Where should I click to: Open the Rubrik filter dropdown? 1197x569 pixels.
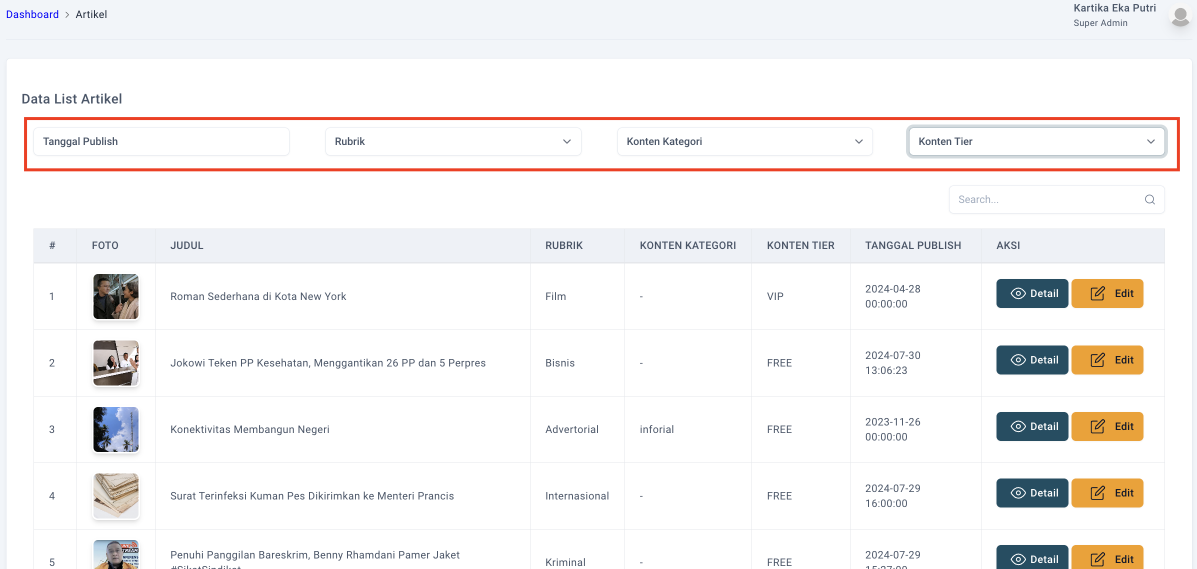(453, 141)
